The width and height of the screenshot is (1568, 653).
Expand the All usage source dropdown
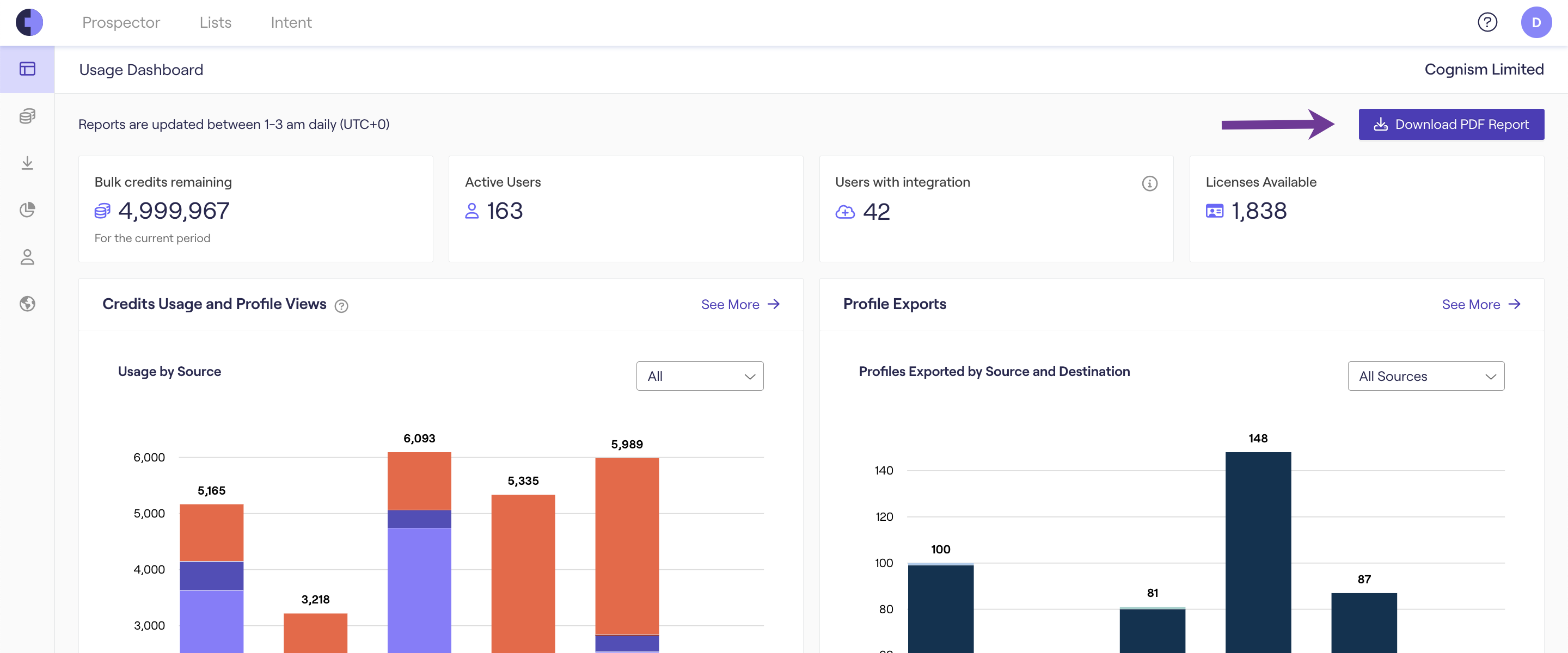point(700,376)
